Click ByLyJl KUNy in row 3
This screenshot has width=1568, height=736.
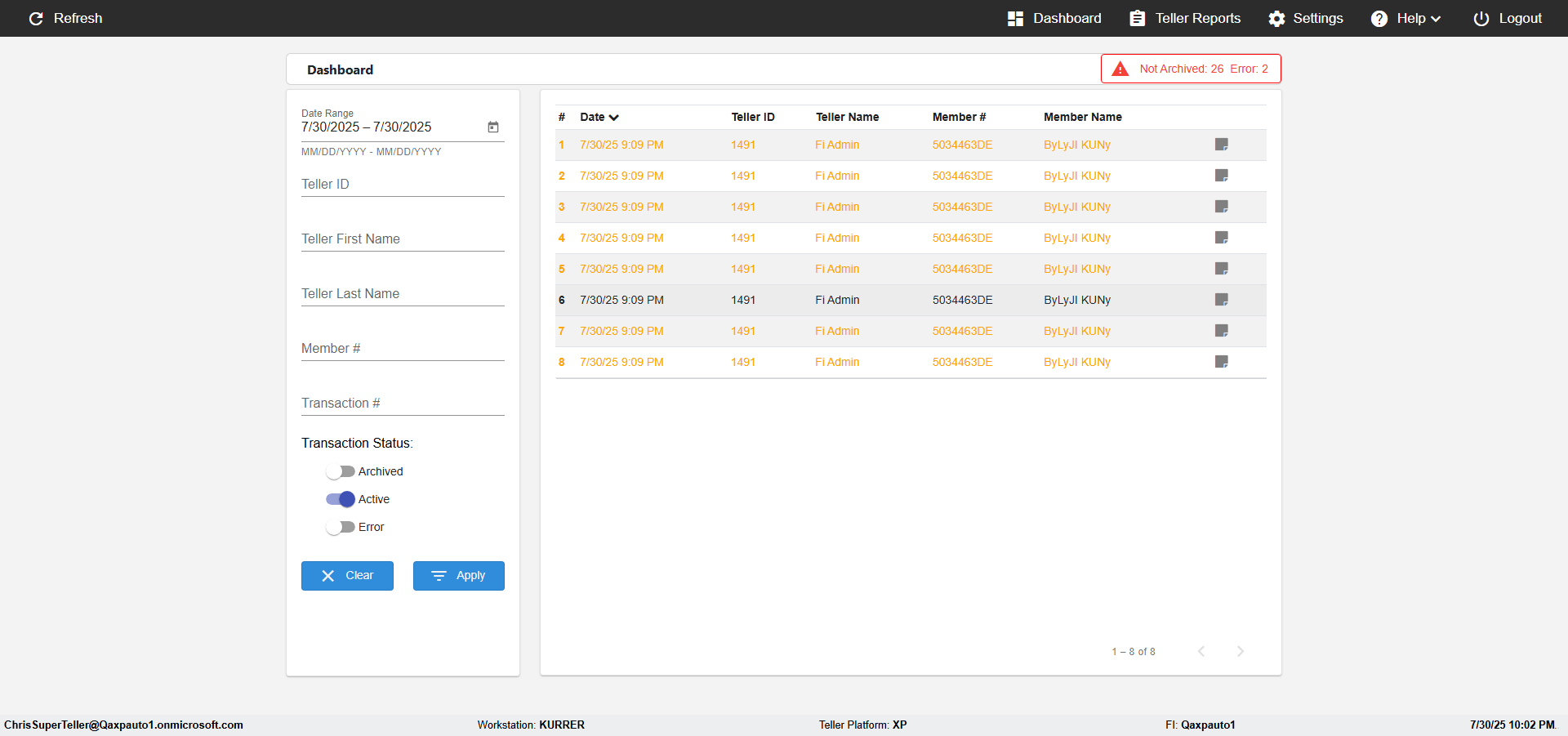[1076, 207]
